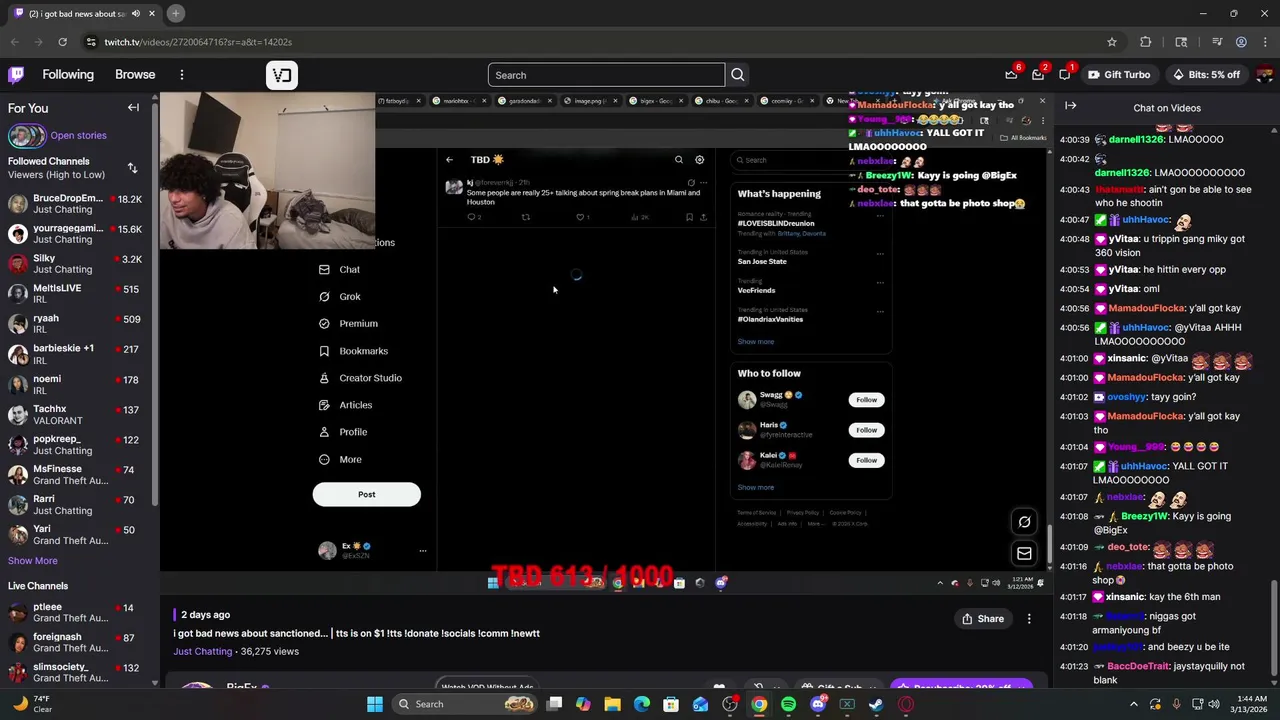The image size is (1280, 720).
Task: Click the Gift Turbo button
Action: tap(1119, 75)
